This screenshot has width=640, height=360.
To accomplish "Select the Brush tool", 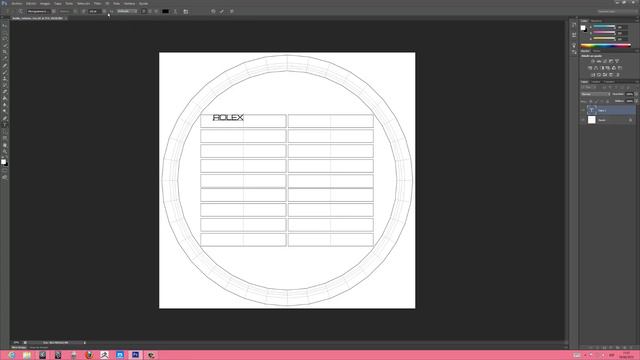I will coord(5,72).
